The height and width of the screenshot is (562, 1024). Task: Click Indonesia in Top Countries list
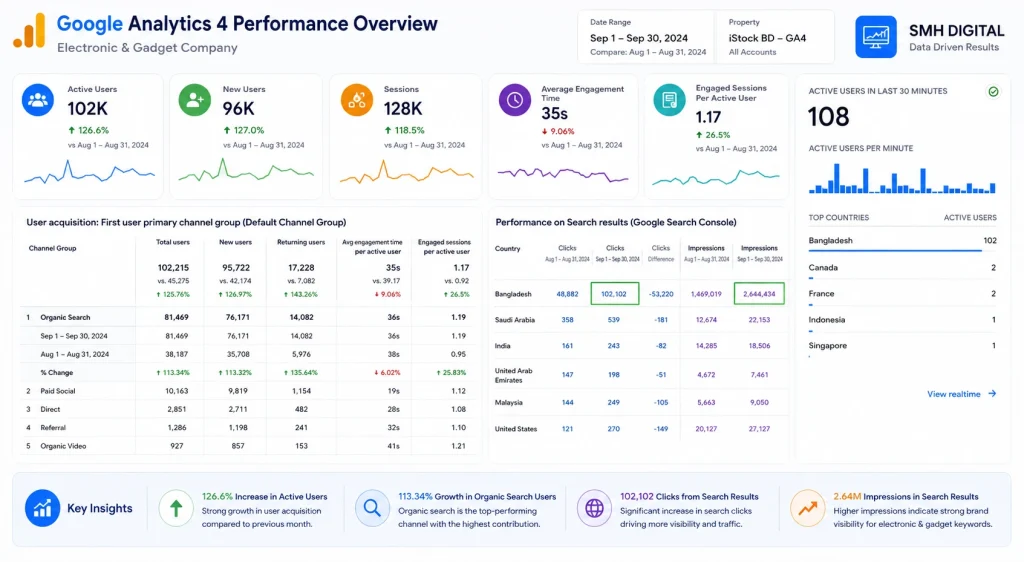tap(827, 320)
